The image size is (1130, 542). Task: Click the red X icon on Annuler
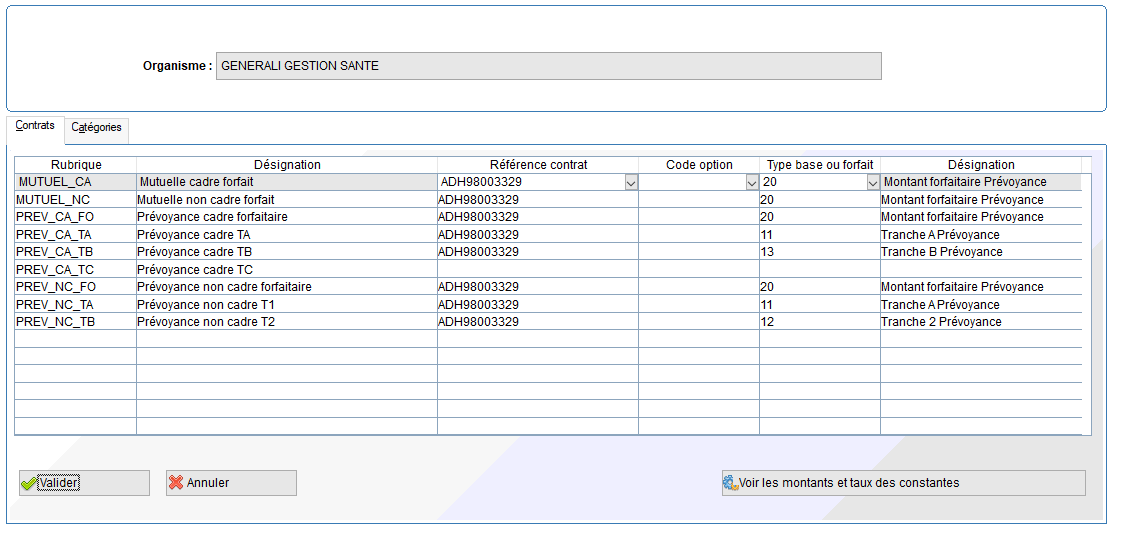point(176,483)
